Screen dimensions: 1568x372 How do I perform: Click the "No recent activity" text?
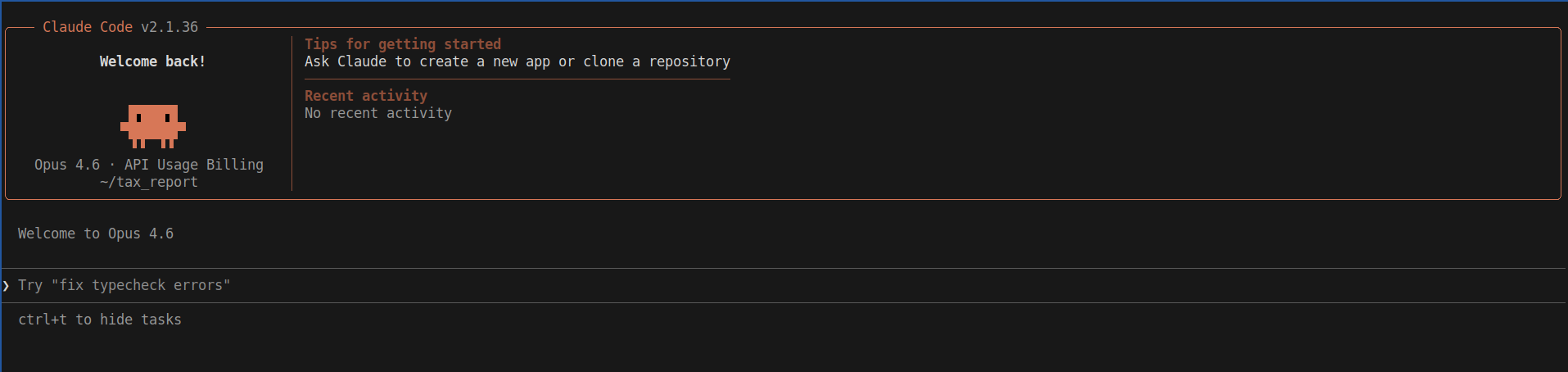(378, 113)
